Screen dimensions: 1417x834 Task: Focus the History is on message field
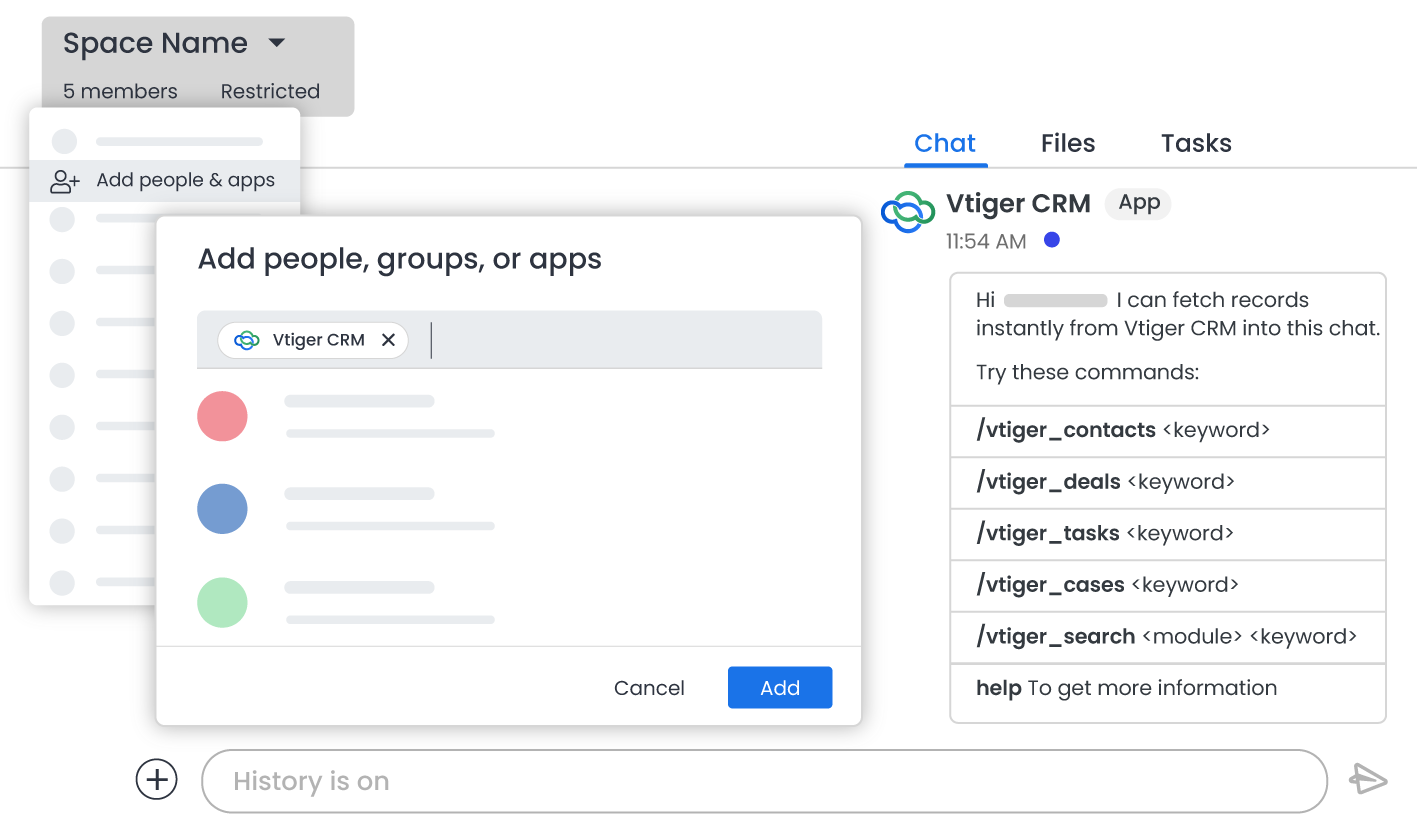pyautogui.click(x=764, y=781)
